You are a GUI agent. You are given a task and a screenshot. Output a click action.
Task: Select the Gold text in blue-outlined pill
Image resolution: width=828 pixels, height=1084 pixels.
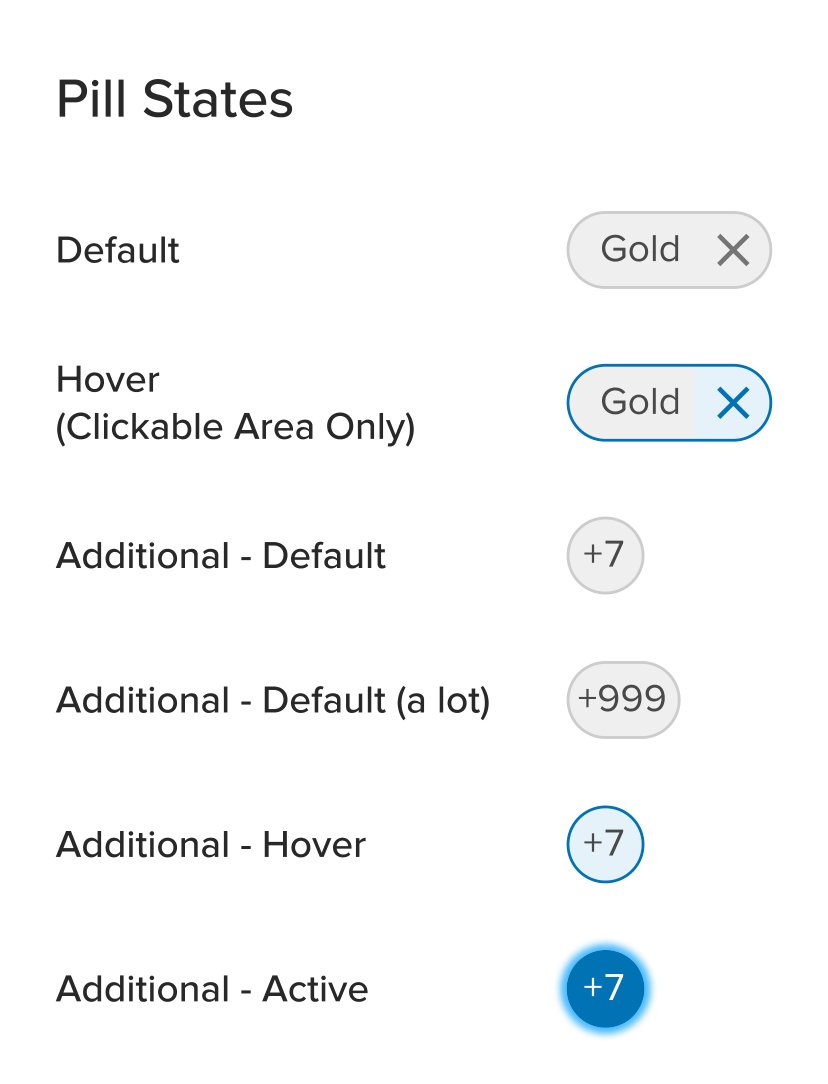point(640,402)
